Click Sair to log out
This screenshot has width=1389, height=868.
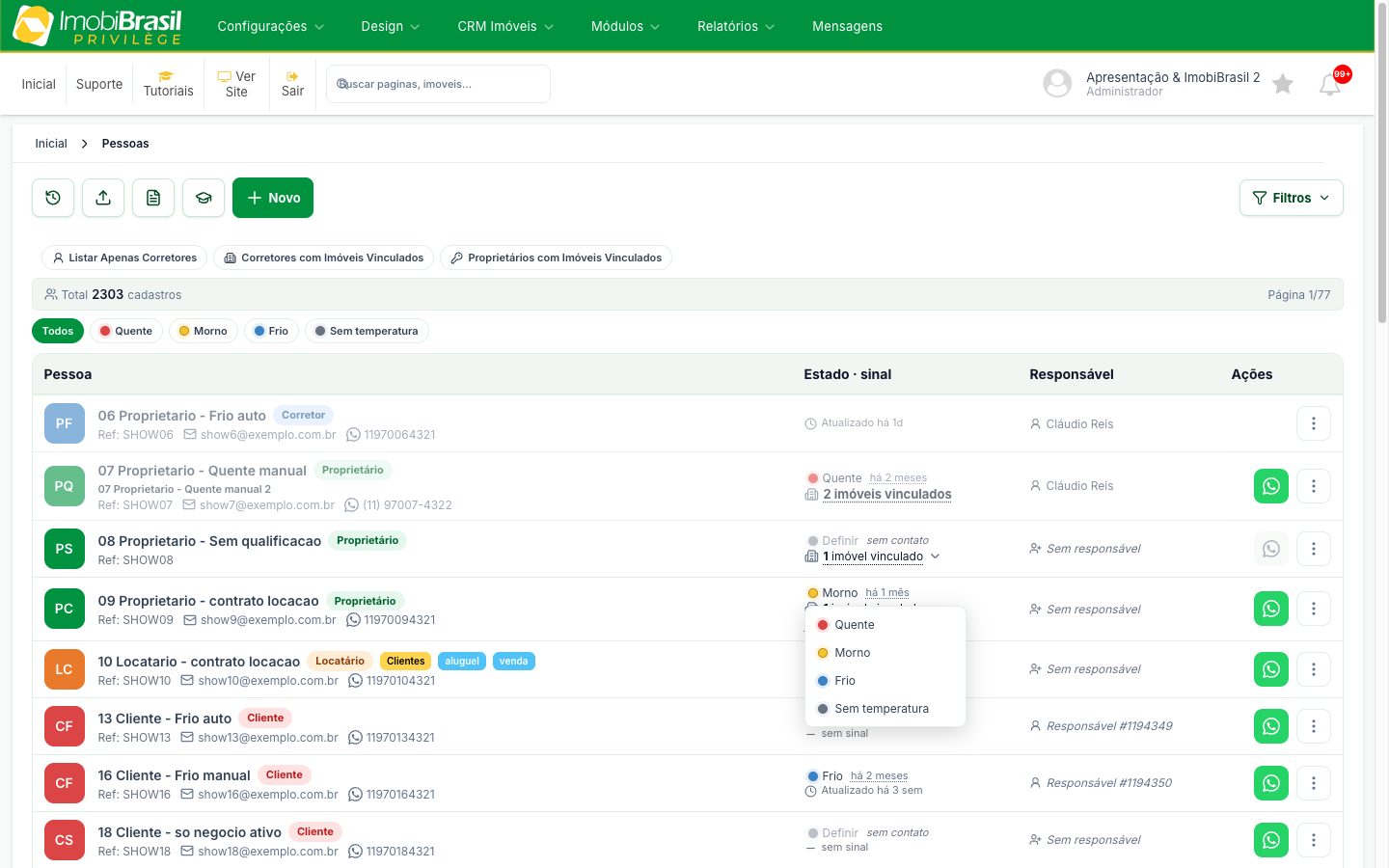[x=292, y=84]
